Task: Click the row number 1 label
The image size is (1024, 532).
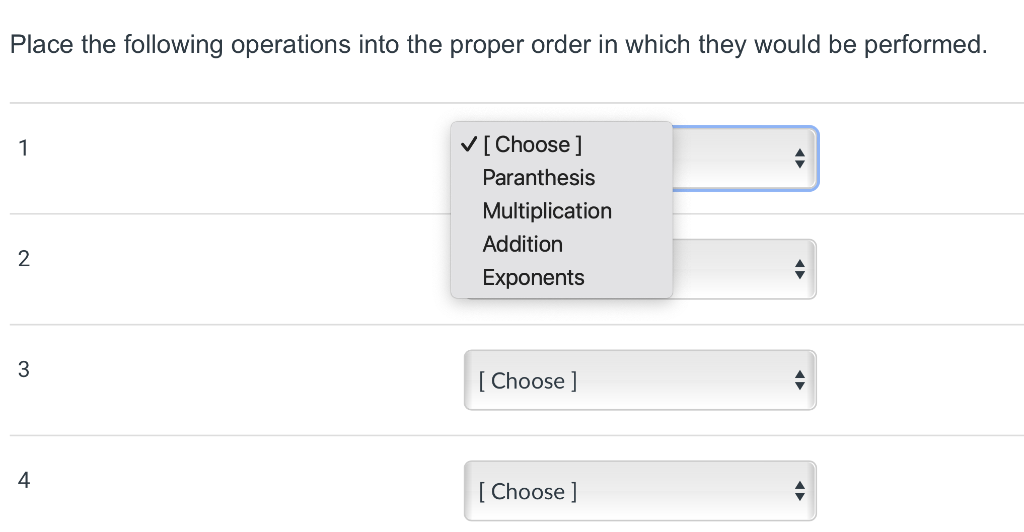Action: point(23,149)
